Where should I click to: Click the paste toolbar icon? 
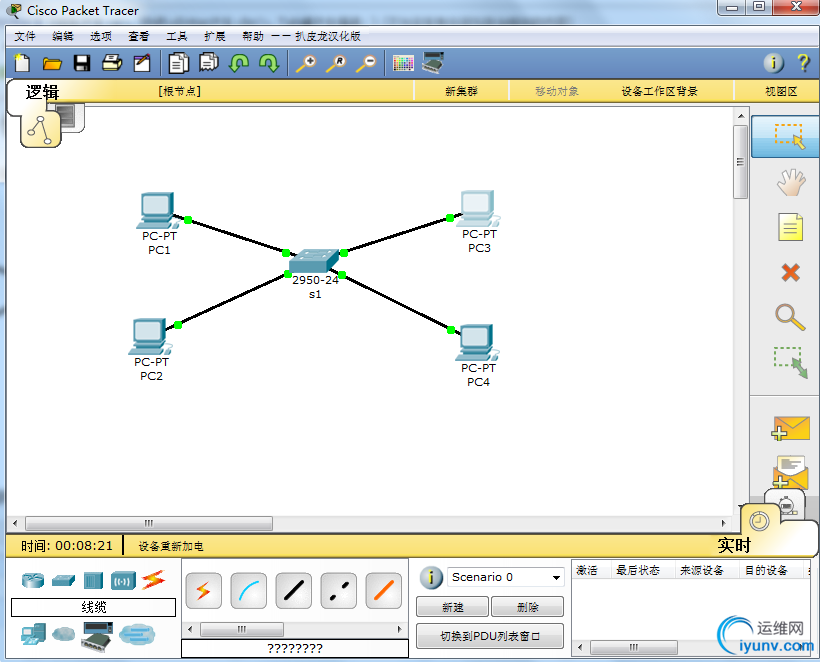(209, 63)
